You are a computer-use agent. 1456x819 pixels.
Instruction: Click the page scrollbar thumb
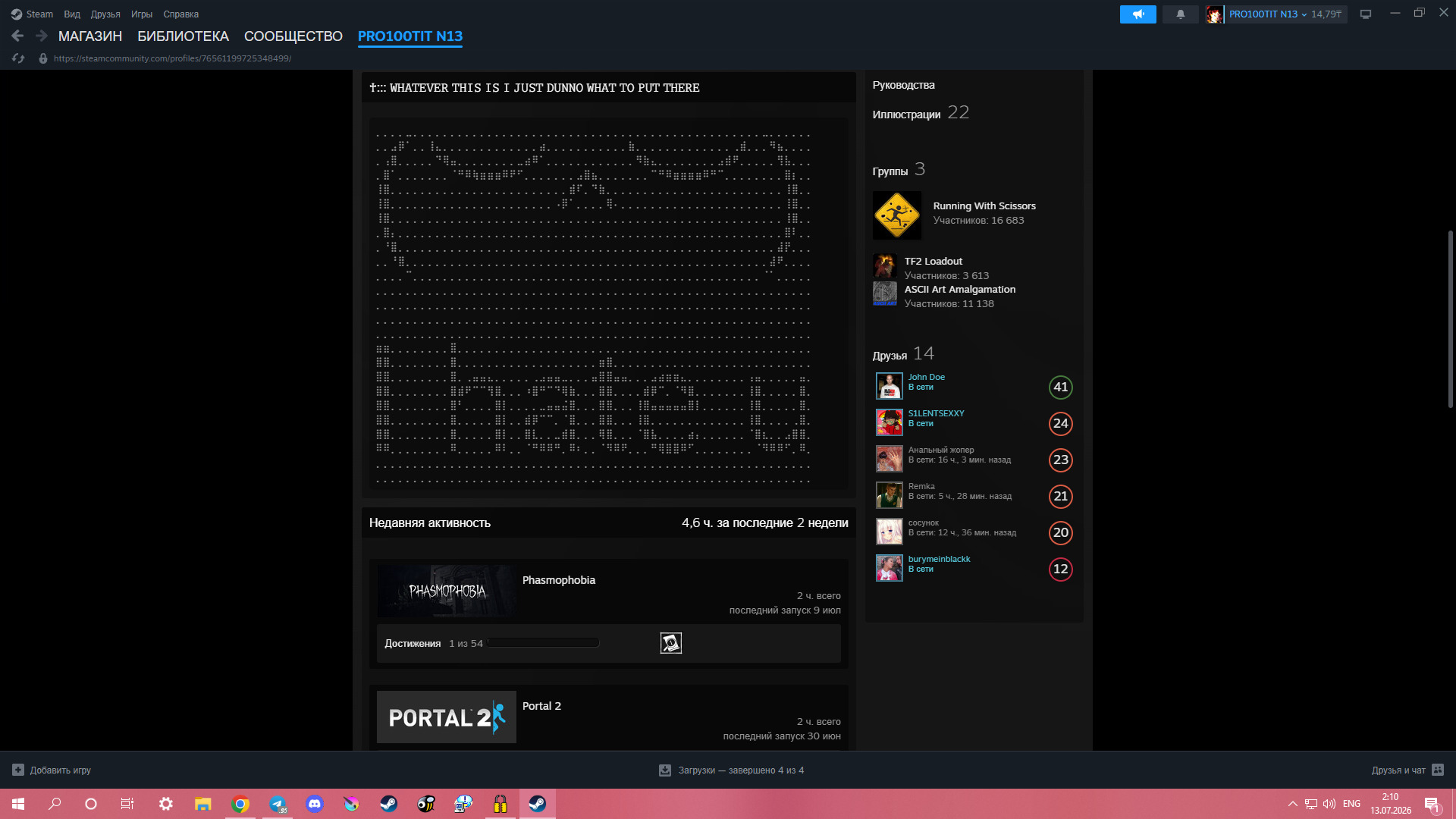click(1450, 318)
